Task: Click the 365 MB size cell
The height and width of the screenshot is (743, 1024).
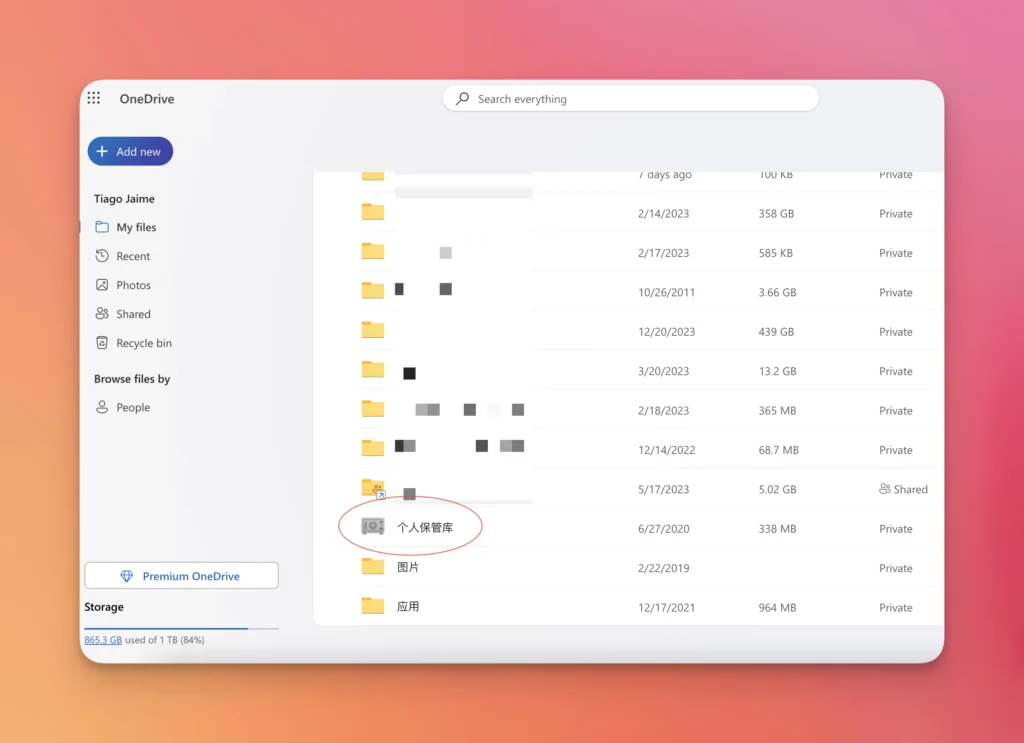Action: pyautogui.click(x=777, y=411)
